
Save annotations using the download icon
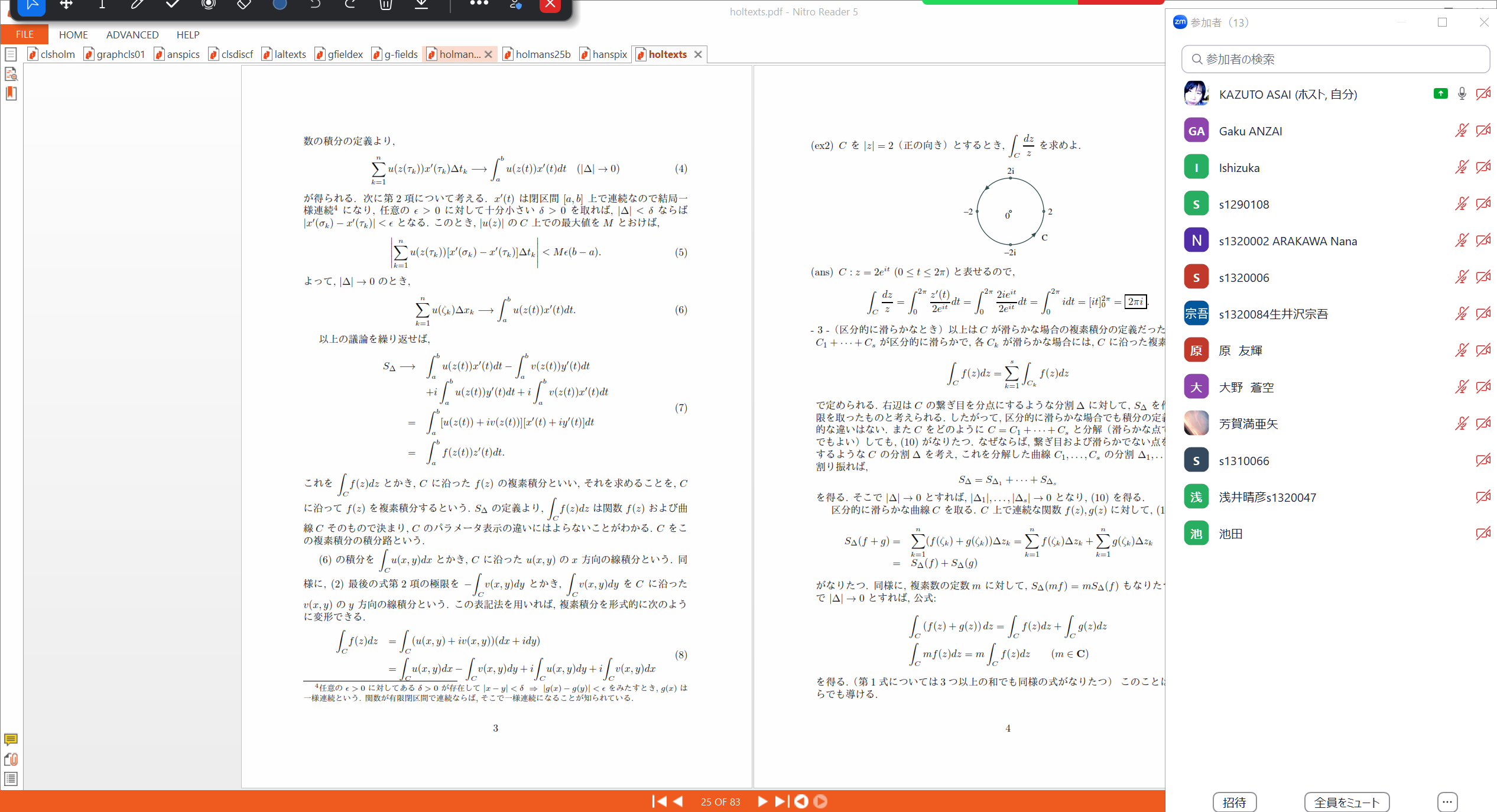pyautogui.click(x=421, y=5)
